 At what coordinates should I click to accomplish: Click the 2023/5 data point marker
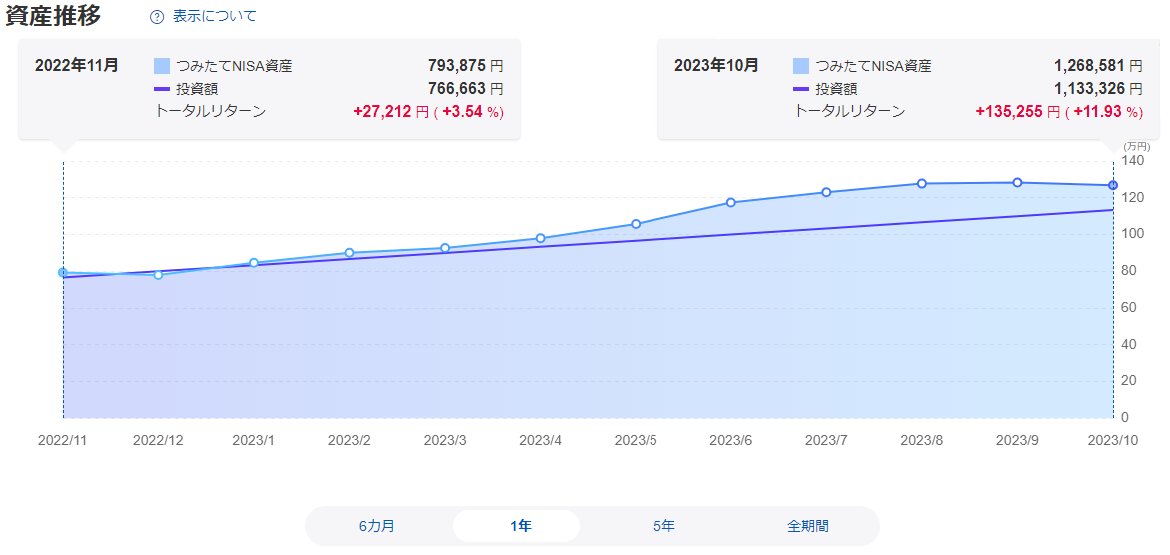click(636, 224)
